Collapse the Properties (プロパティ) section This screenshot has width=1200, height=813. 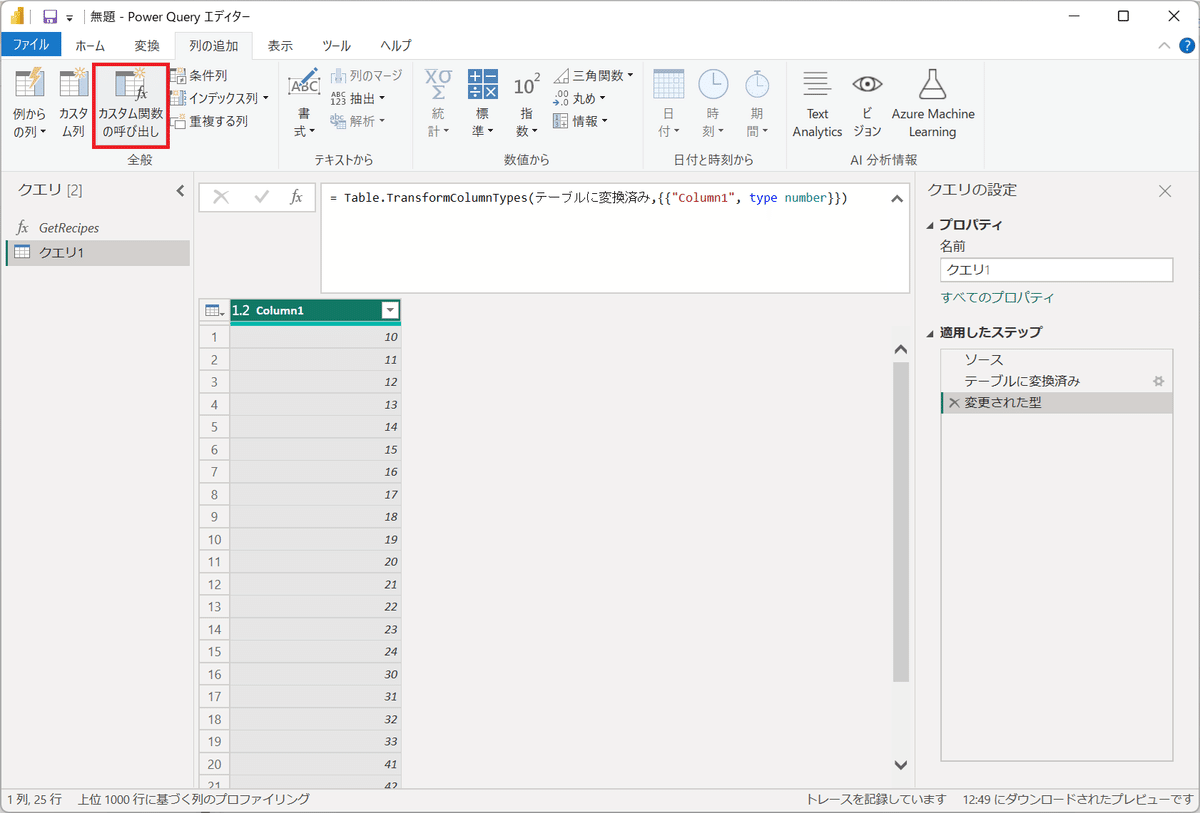(x=931, y=225)
